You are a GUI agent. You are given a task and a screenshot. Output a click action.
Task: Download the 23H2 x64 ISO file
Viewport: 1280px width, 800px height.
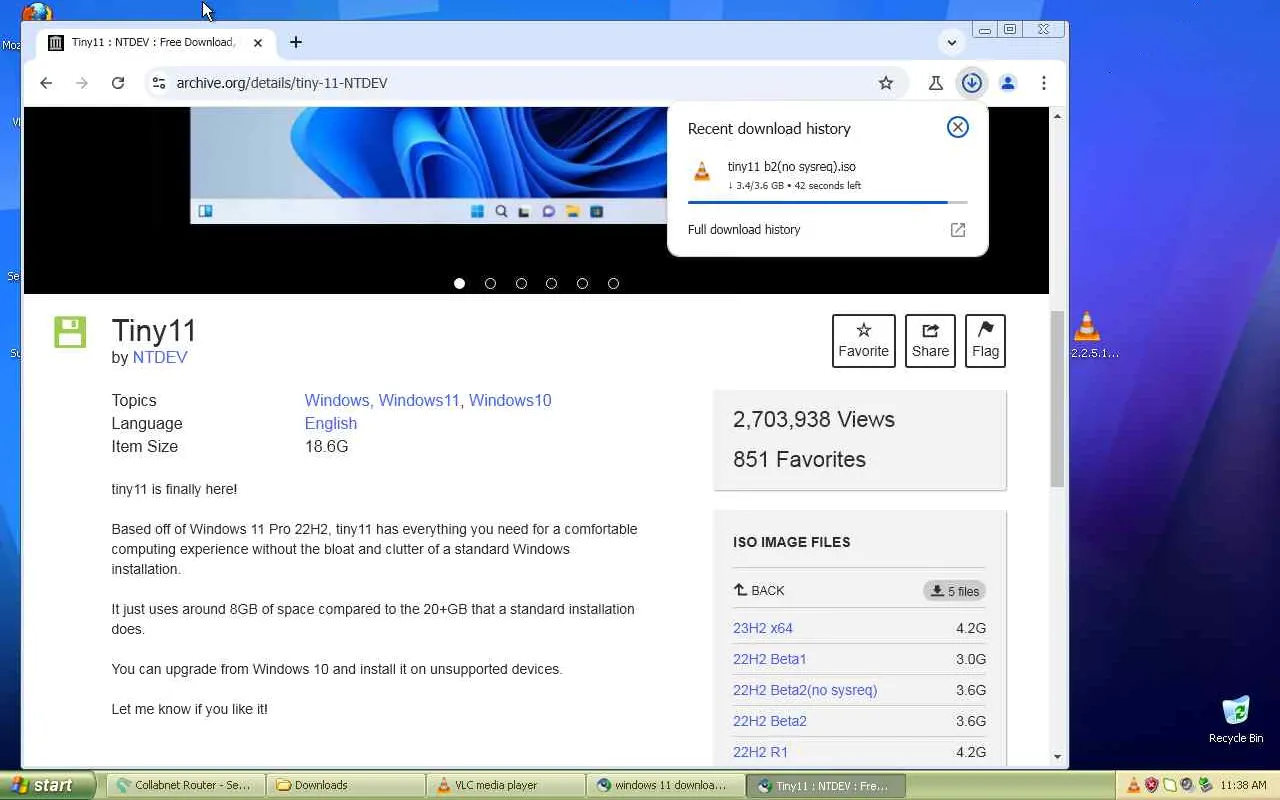point(763,628)
